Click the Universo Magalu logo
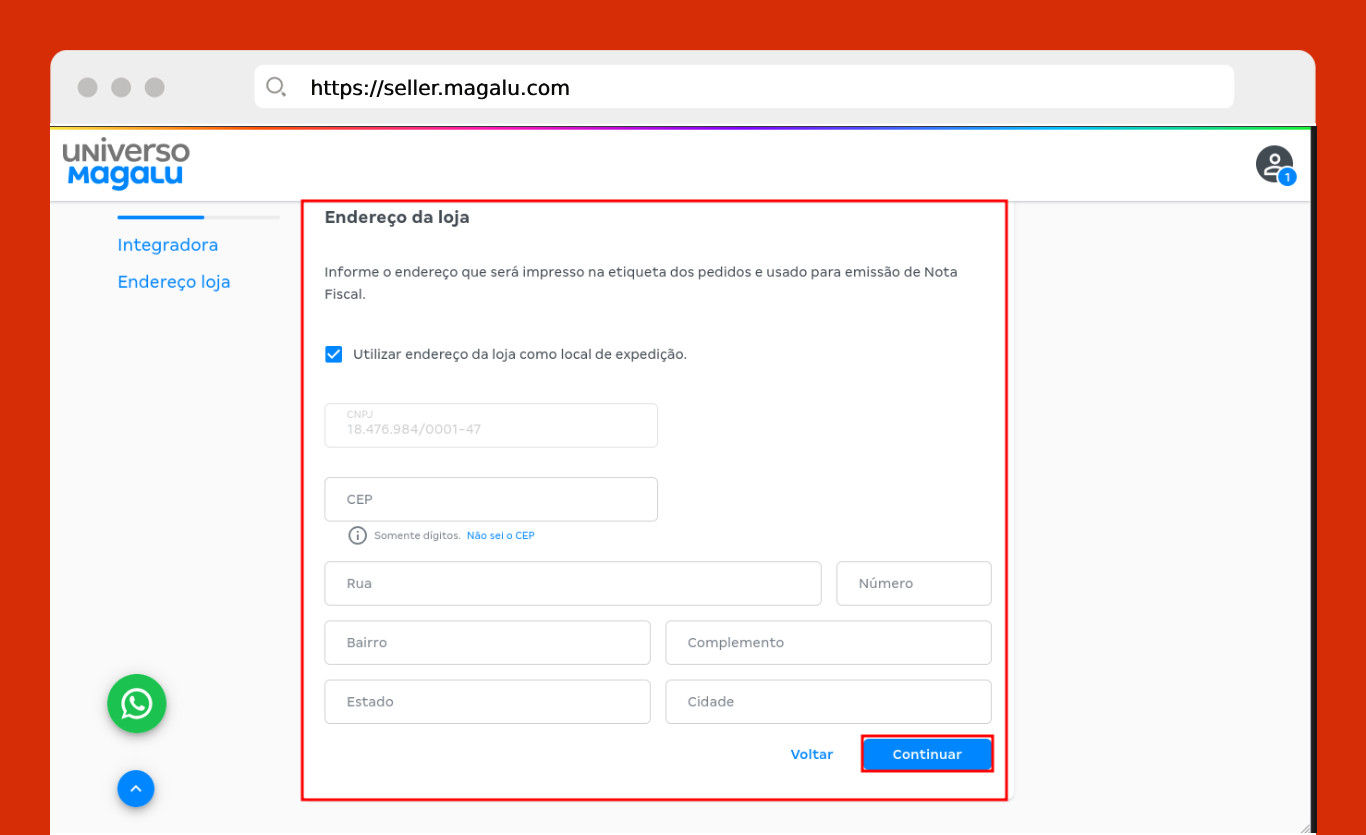 126,164
